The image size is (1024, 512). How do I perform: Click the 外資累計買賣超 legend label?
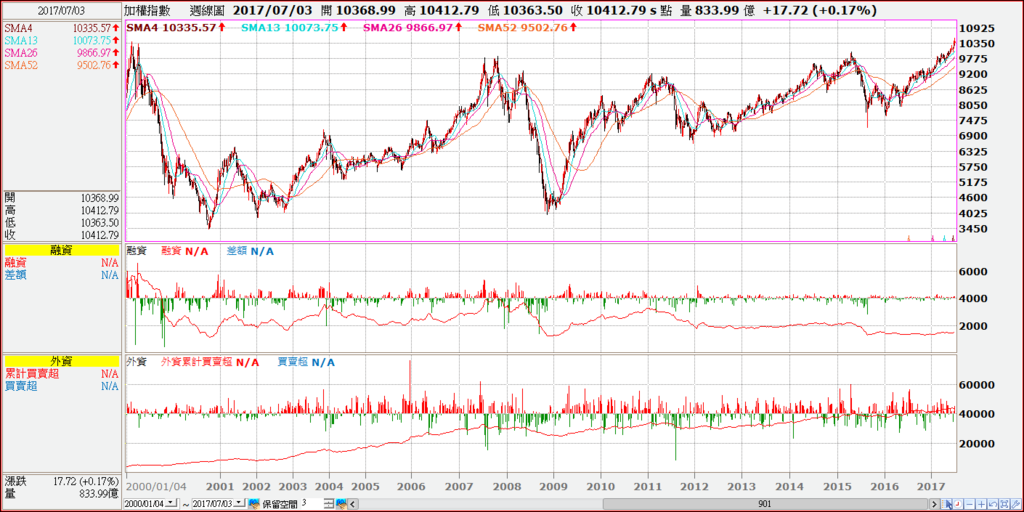197,361
